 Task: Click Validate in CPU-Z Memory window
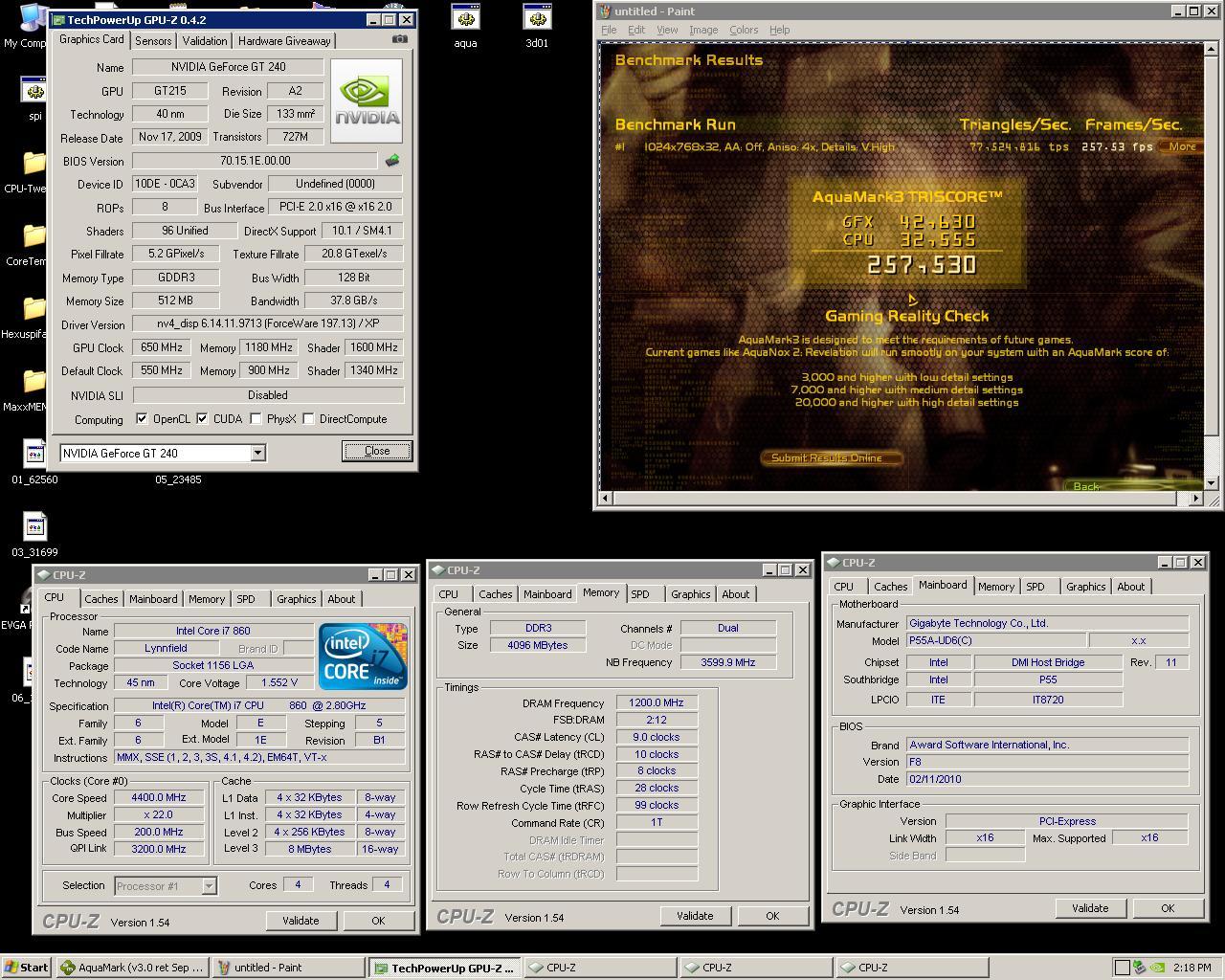695,916
